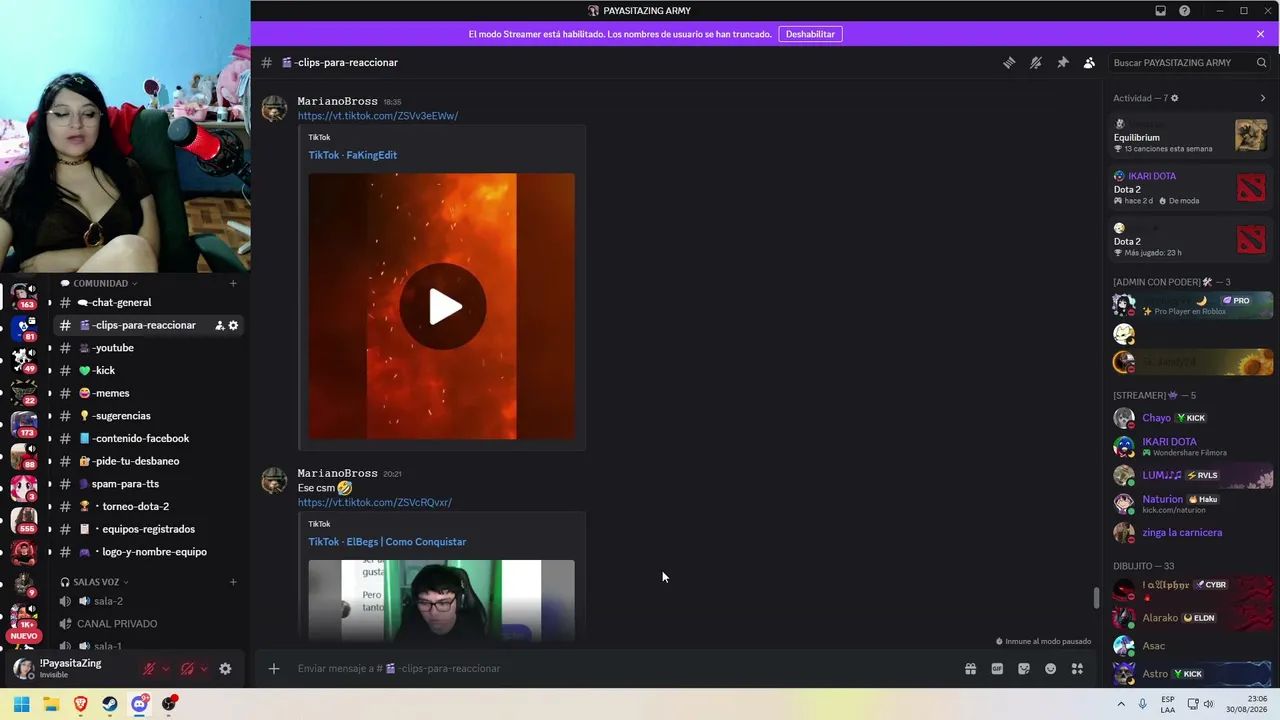
Task: Open the sugerencias channel
Action: tap(147, 416)
